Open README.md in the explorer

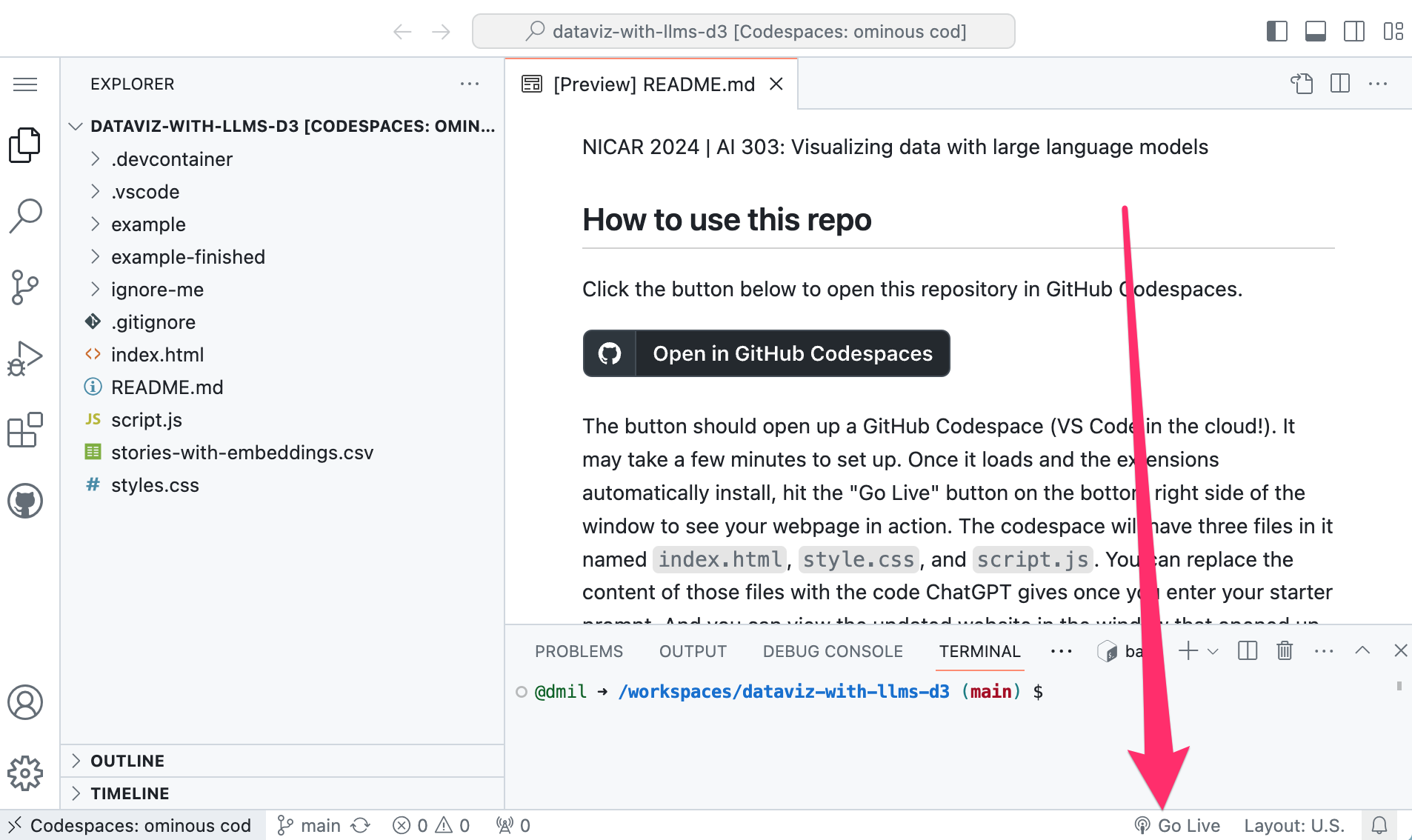pyautogui.click(x=282, y=387)
